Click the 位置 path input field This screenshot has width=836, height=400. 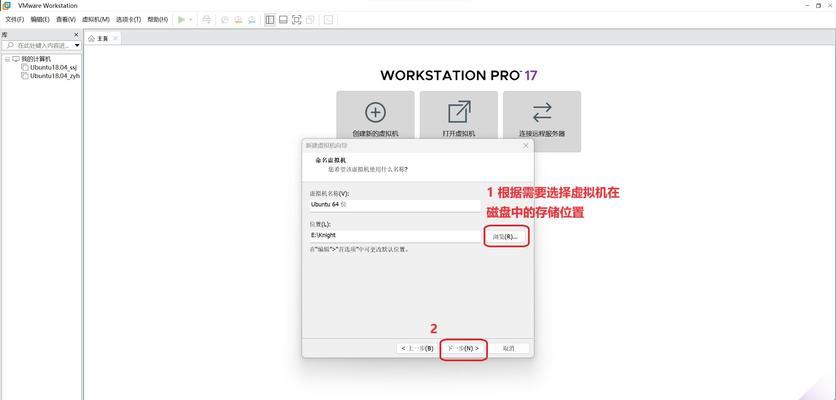pyautogui.click(x=395, y=235)
